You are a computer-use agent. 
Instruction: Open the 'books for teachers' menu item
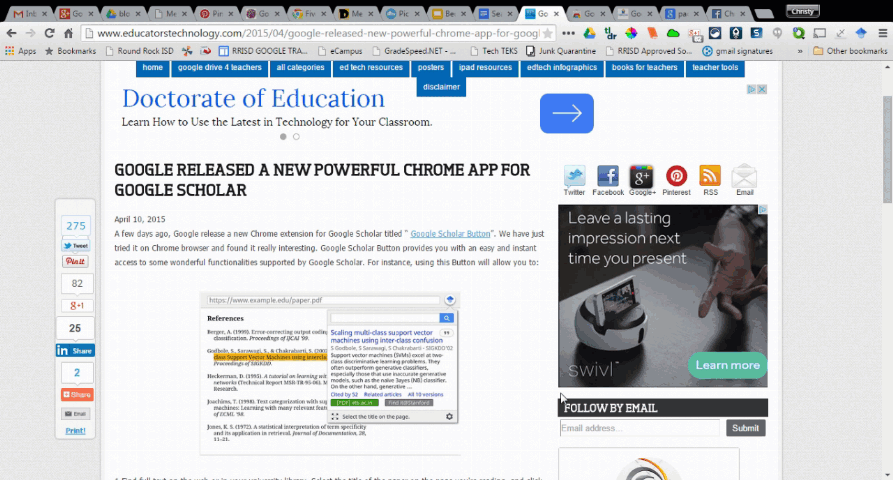(x=645, y=68)
